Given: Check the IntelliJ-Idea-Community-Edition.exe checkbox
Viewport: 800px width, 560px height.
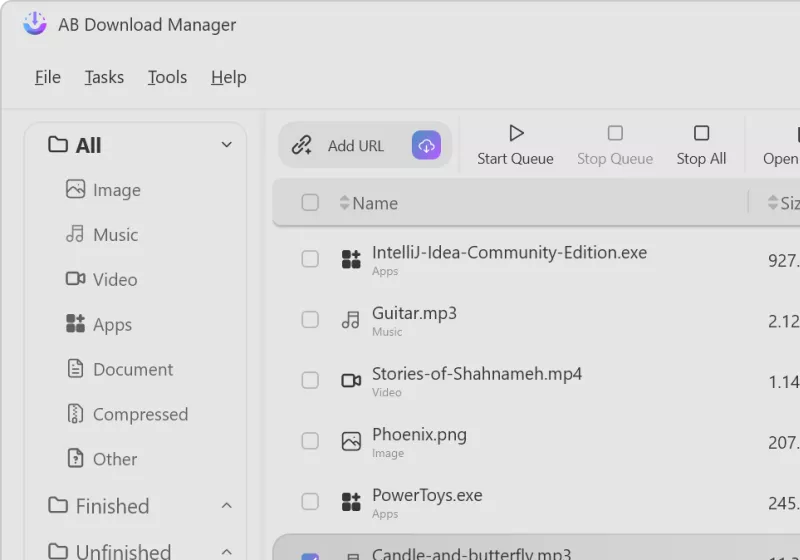Looking at the screenshot, I should pos(310,259).
